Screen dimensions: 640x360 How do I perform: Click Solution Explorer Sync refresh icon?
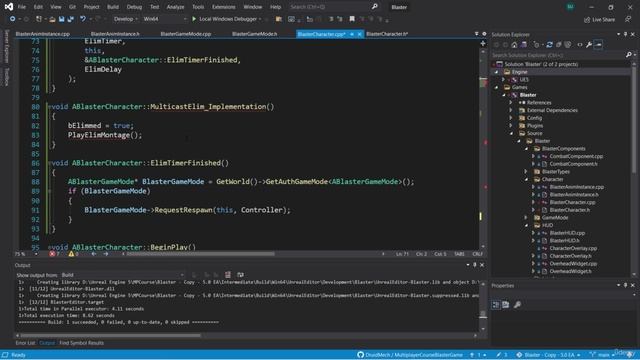point(549,45)
